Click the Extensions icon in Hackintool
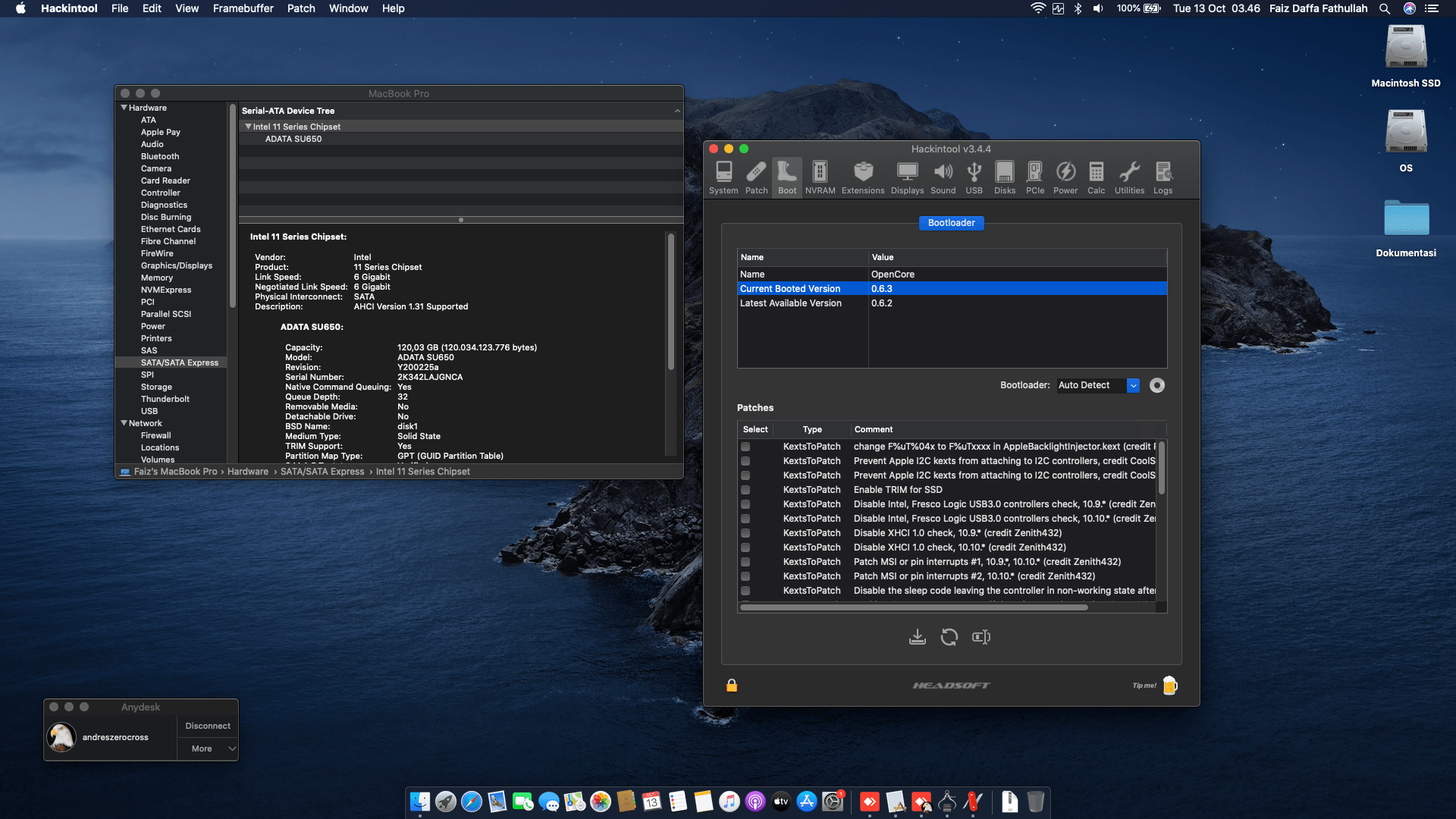 point(862,176)
